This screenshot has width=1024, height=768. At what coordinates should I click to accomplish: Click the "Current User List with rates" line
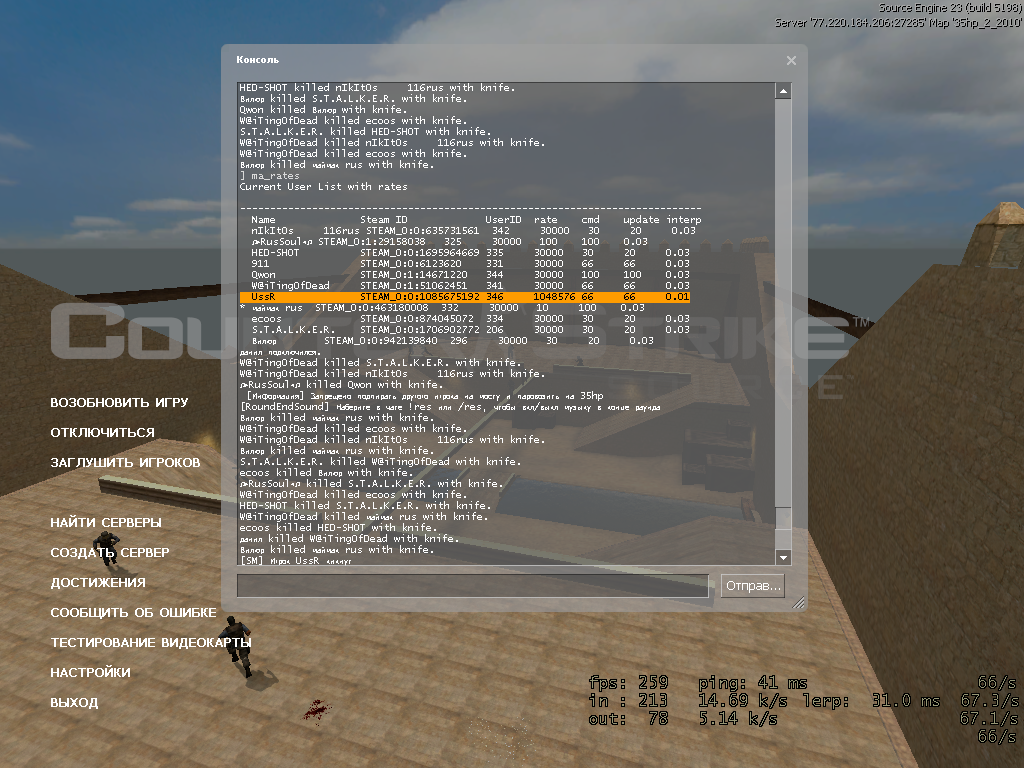323,187
